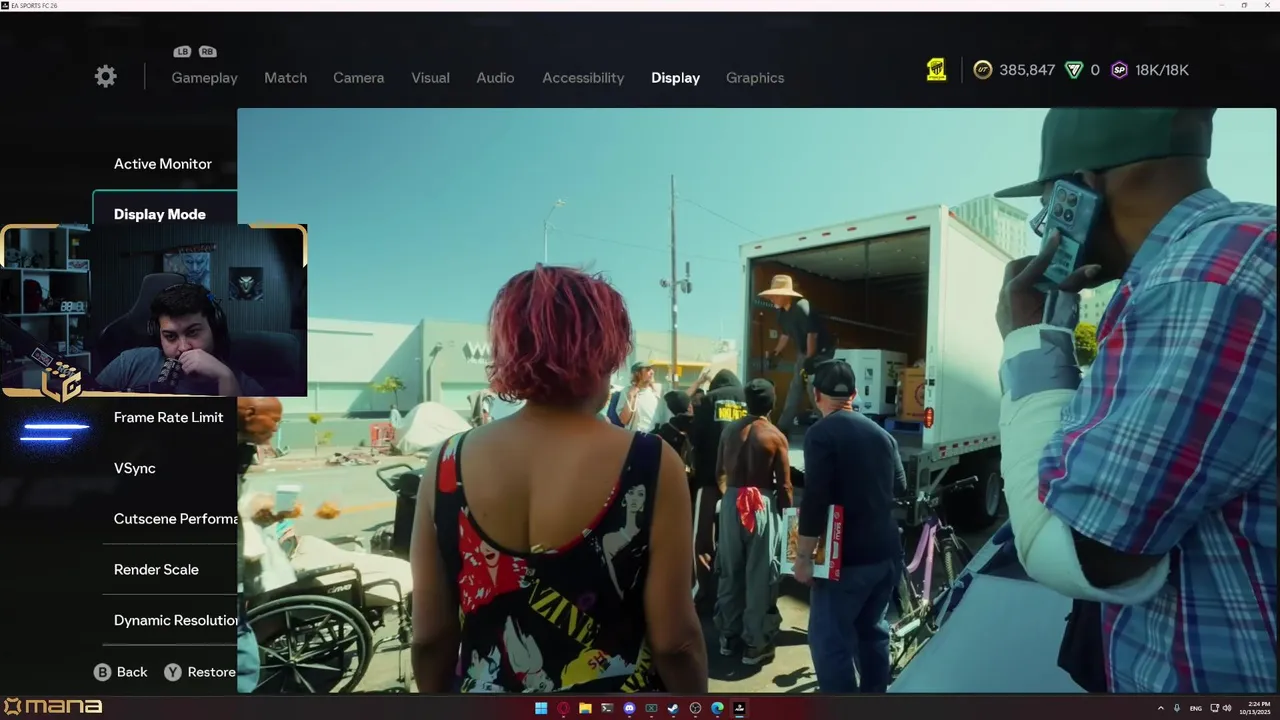Open the Windows Start menu
Image resolution: width=1280 pixels, height=720 pixels.
pyautogui.click(x=541, y=708)
